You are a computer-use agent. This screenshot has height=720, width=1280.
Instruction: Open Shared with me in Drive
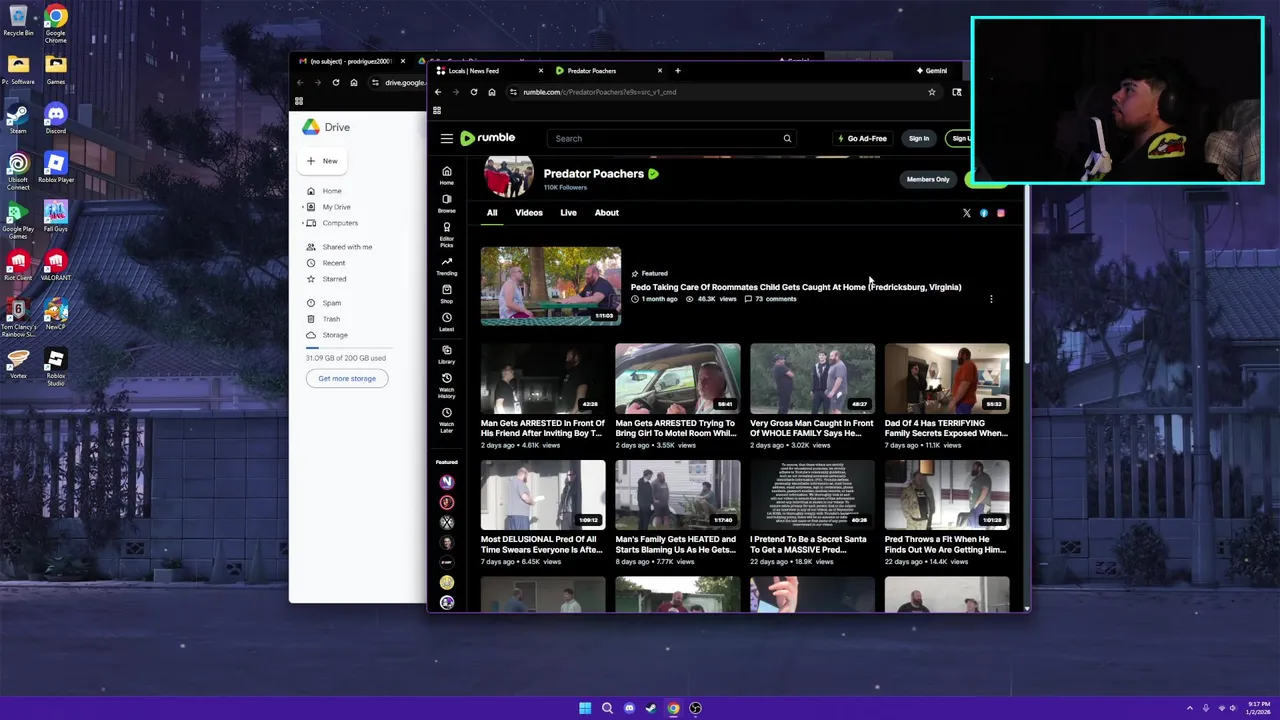click(x=347, y=247)
